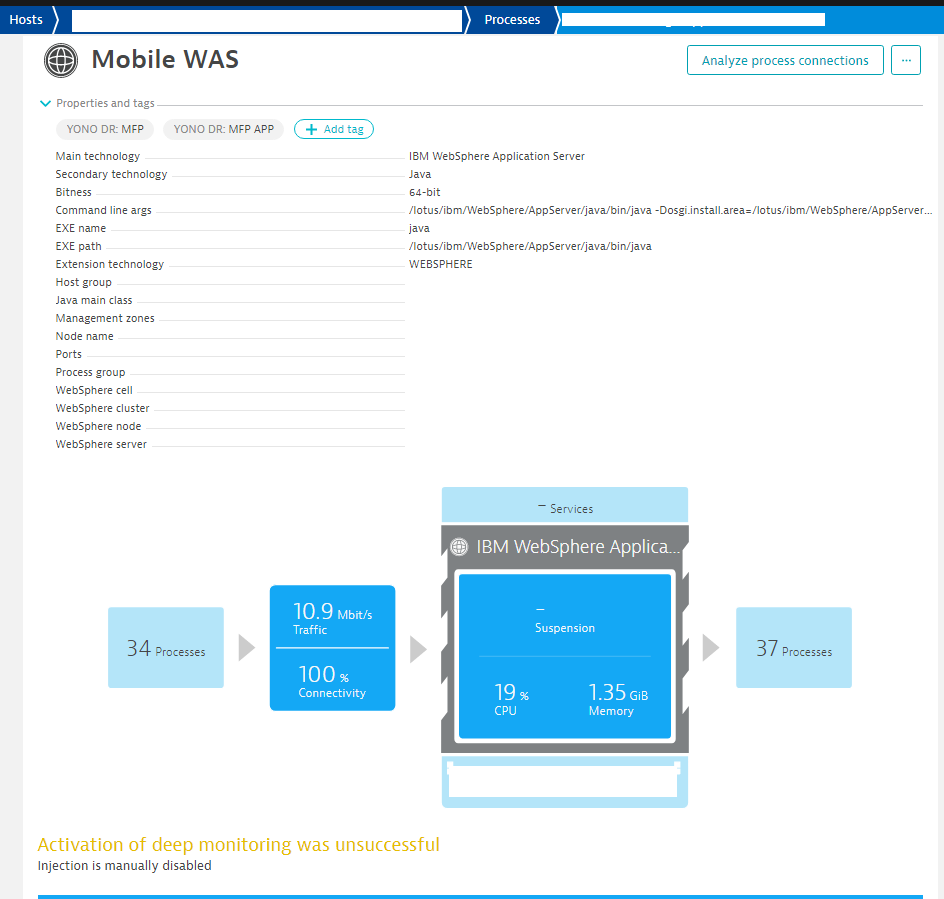
Task: Select the YONO DR: MFP tag
Action: click(x=105, y=129)
